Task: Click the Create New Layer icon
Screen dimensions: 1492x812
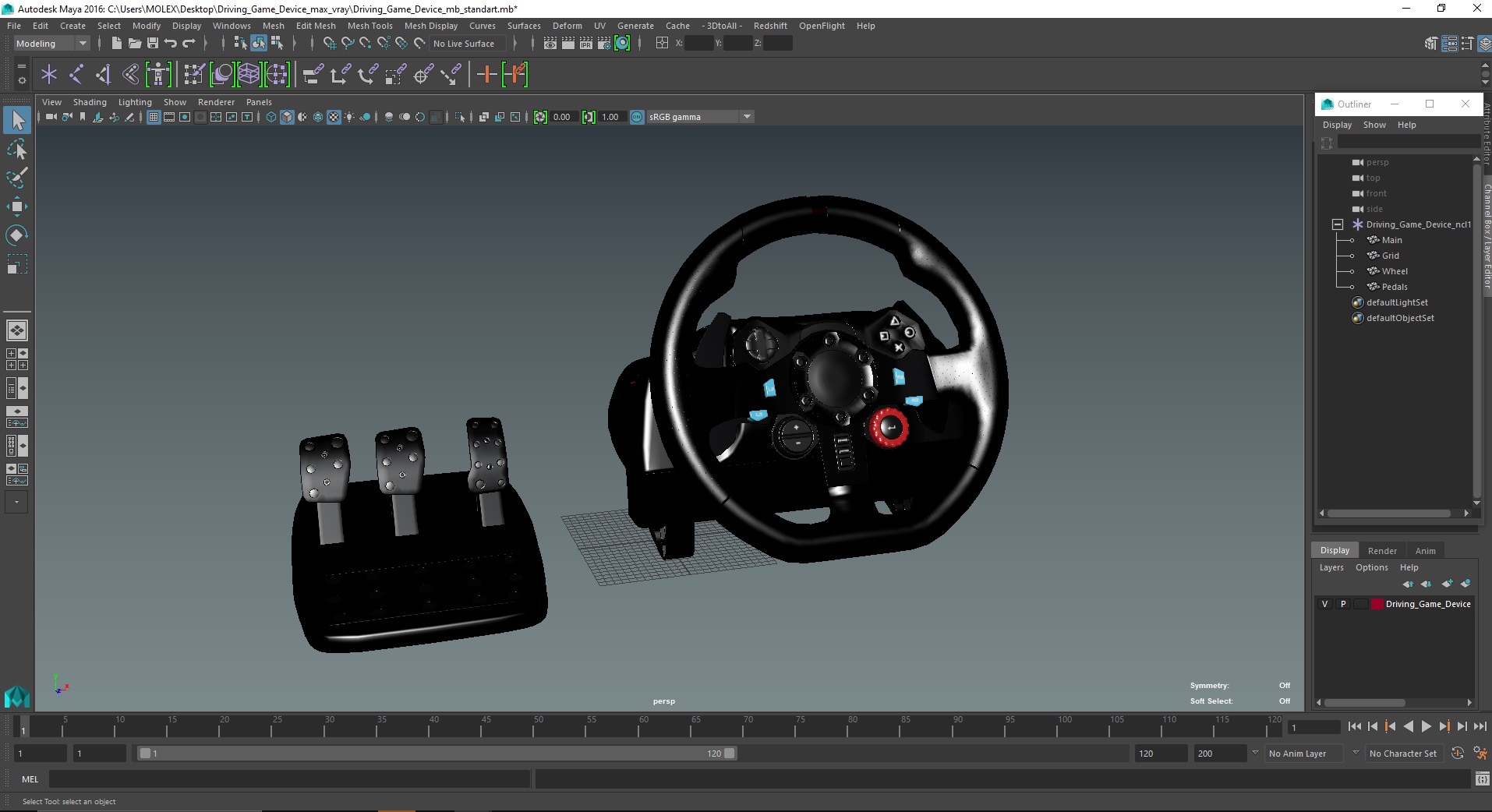Action: pos(1448,584)
